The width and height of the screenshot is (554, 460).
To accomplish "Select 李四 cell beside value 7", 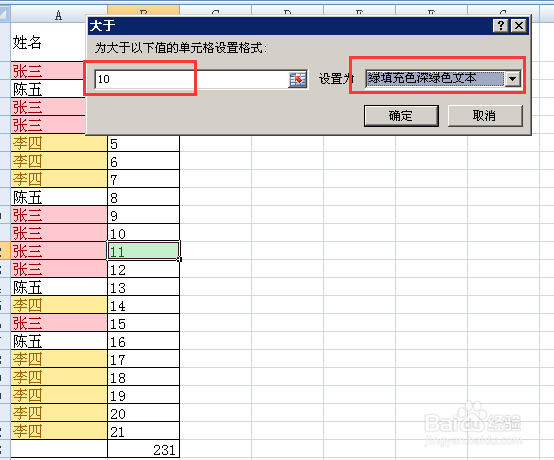I will [59, 179].
